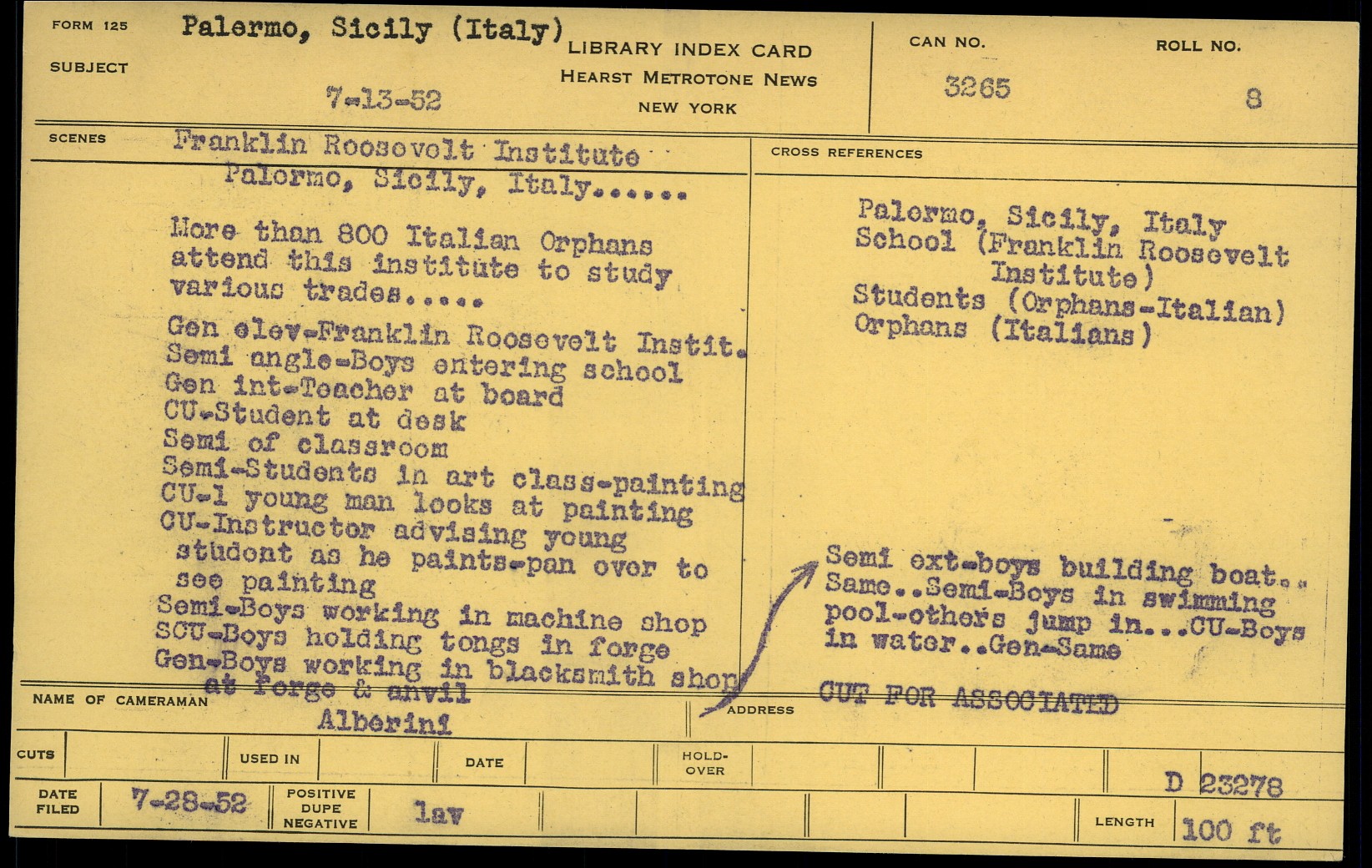Click the 'Students (Orphans-Italian)' cross reference
Viewport: 1372px width, 868px height.
pos(1068,302)
